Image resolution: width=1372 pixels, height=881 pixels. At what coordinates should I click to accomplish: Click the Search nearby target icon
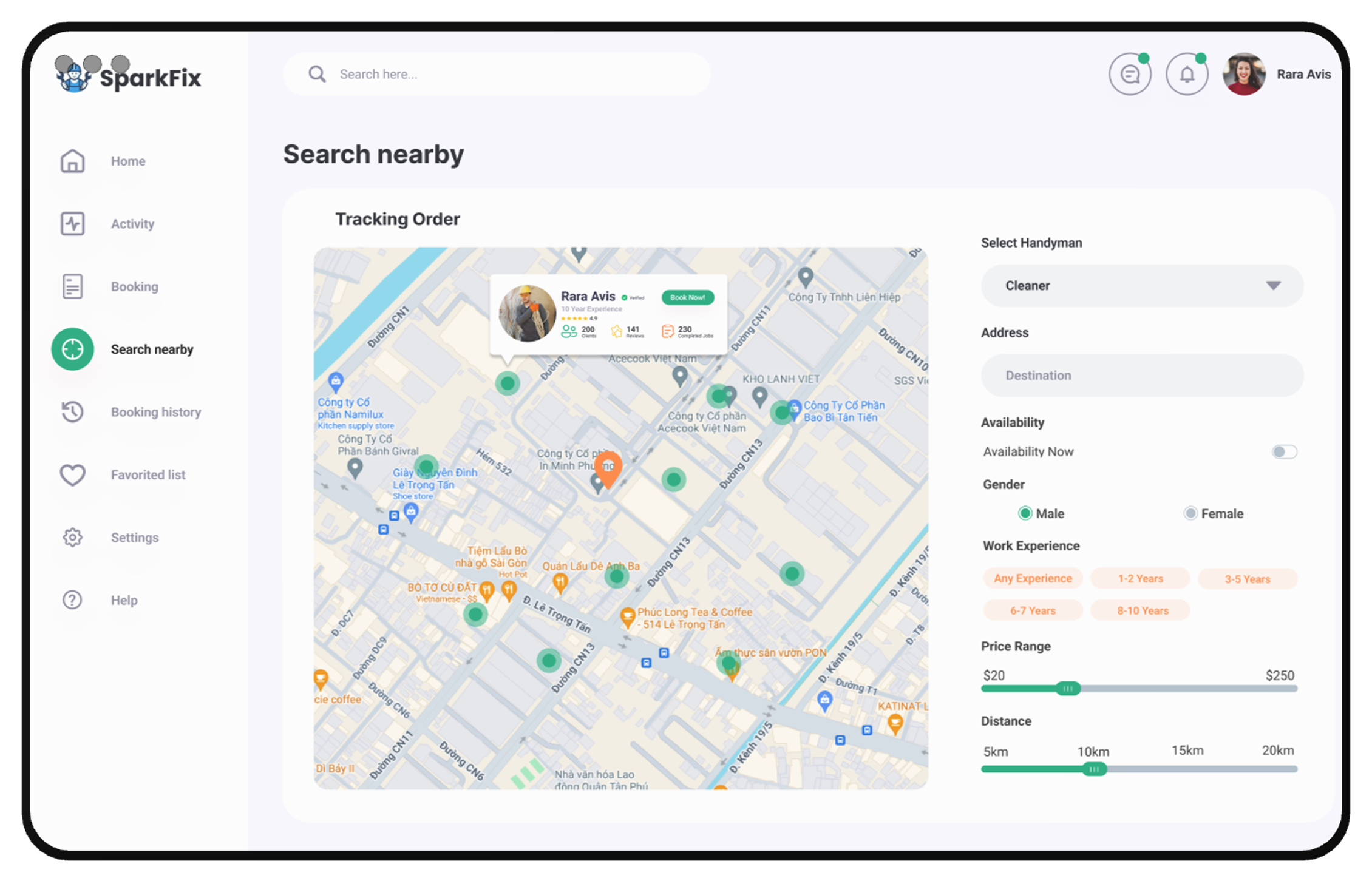coord(72,349)
